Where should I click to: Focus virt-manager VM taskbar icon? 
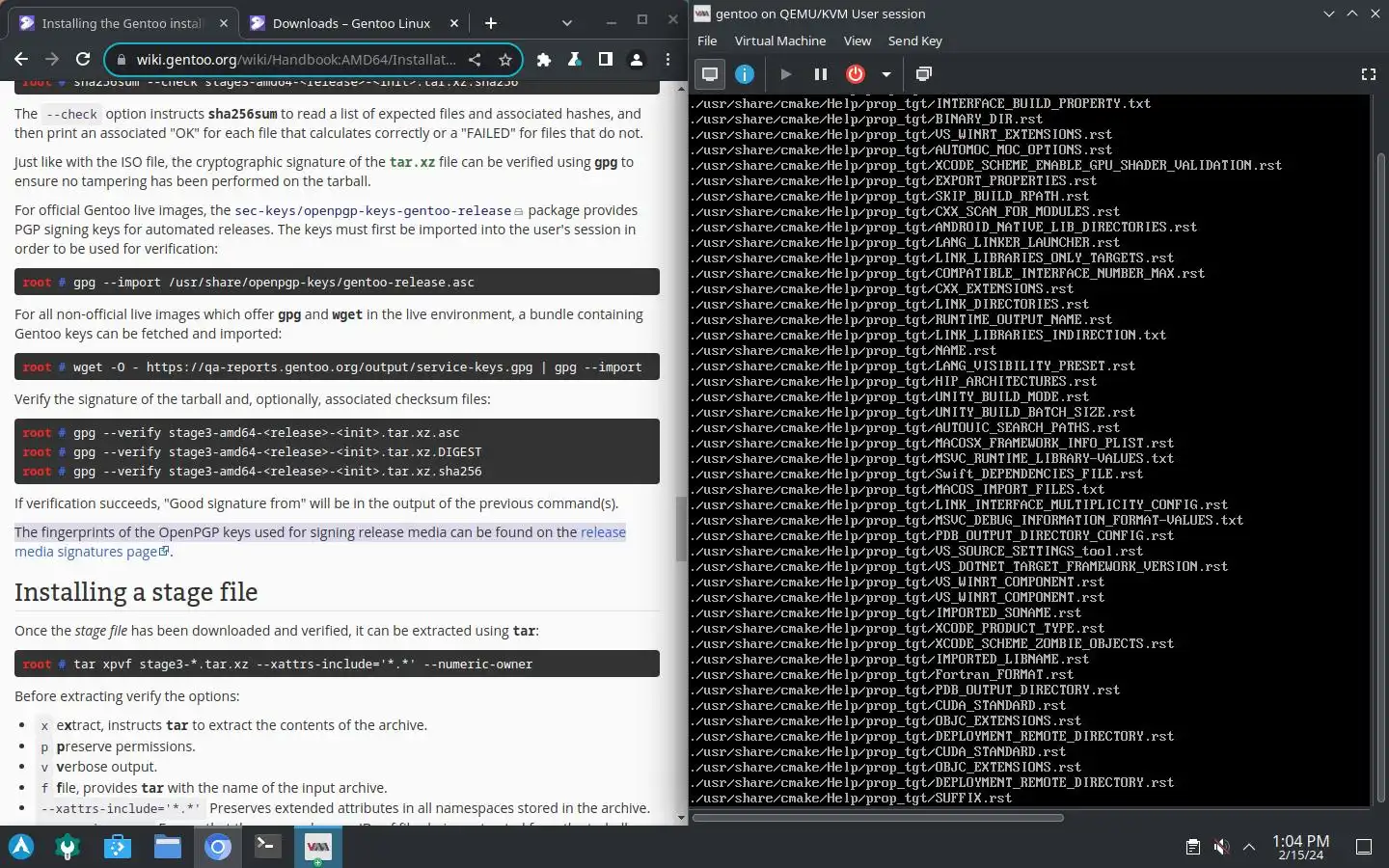coord(317,847)
